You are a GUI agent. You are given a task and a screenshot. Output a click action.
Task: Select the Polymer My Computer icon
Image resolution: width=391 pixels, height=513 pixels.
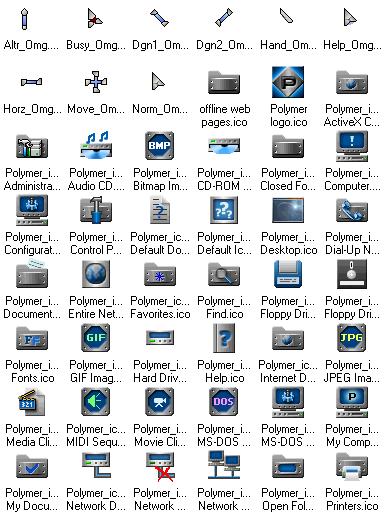point(352,402)
